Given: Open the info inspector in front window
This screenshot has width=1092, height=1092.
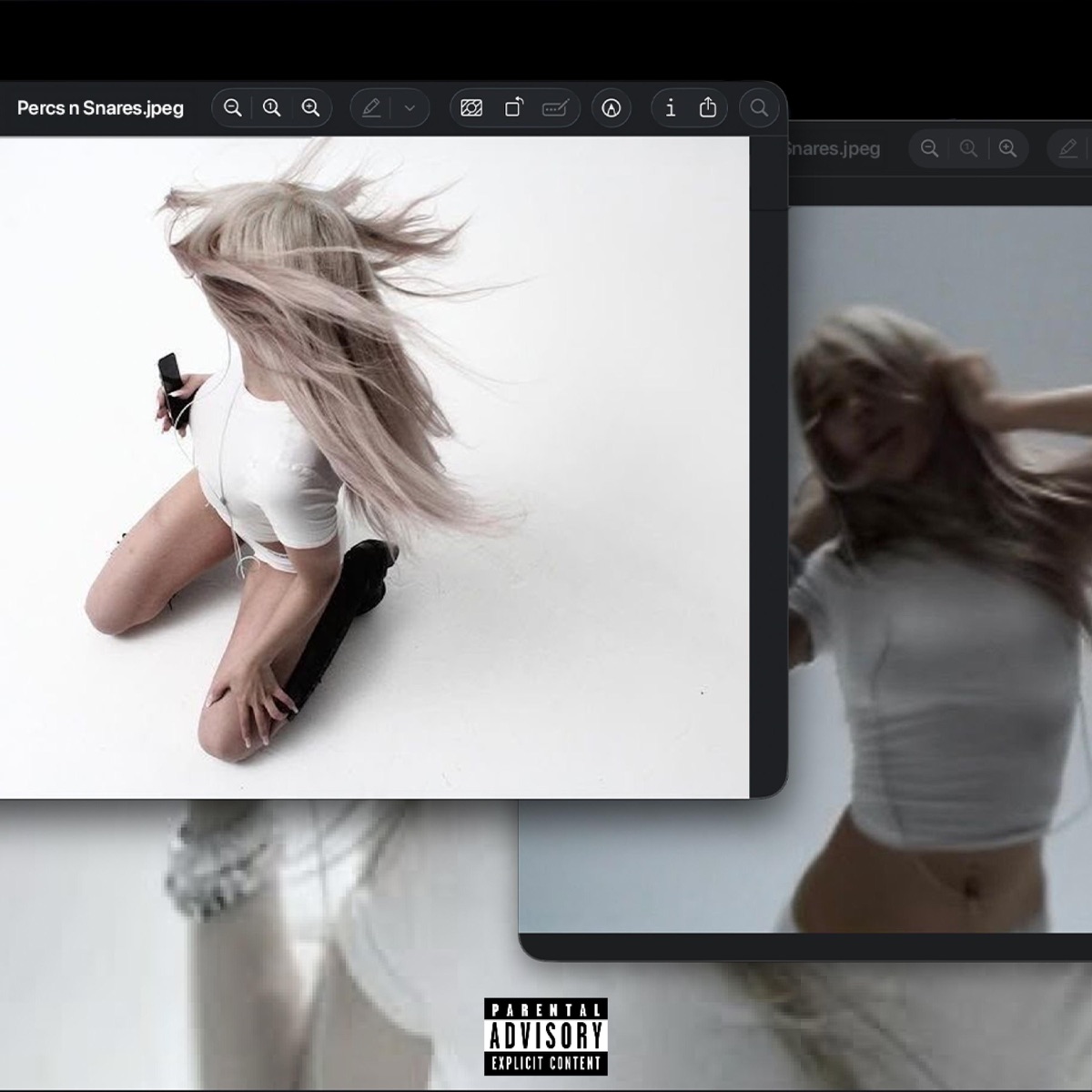Looking at the screenshot, I should tap(671, 108).
